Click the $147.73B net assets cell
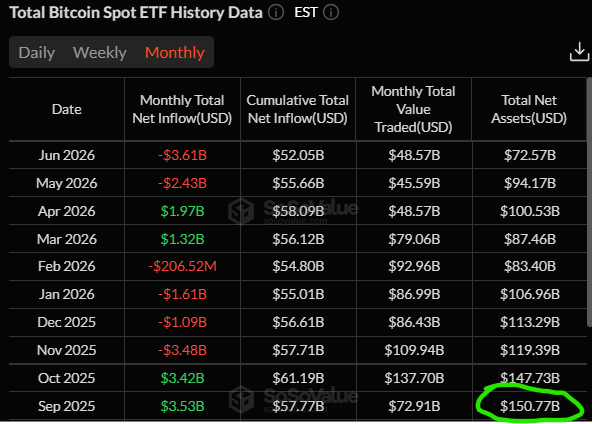Screen dimensions: 592x424 [x=530, y=378]
